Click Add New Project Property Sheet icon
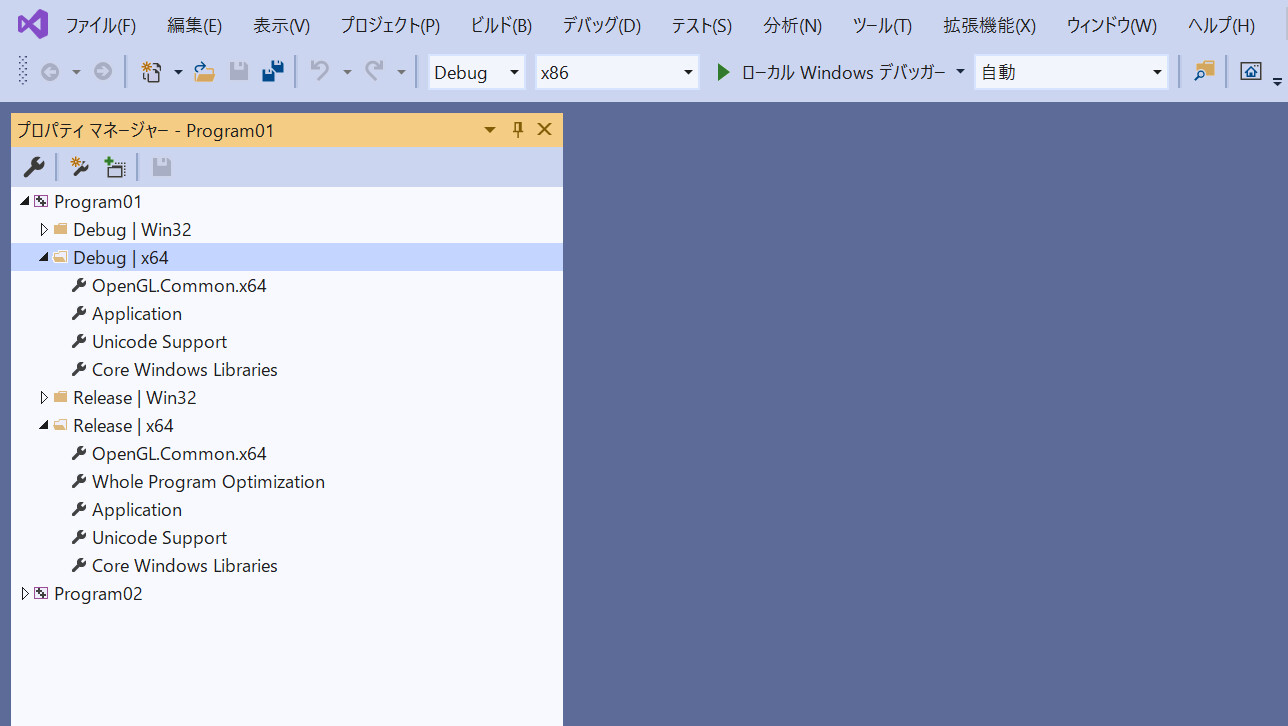 pyautogui.click(x=79, y=167)
